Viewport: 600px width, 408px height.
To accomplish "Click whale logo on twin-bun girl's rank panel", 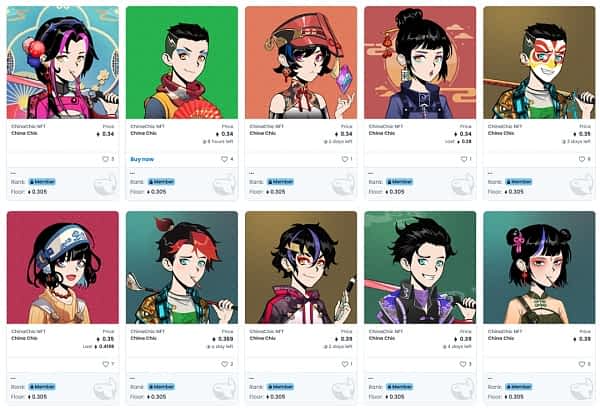I will point(582,390).
